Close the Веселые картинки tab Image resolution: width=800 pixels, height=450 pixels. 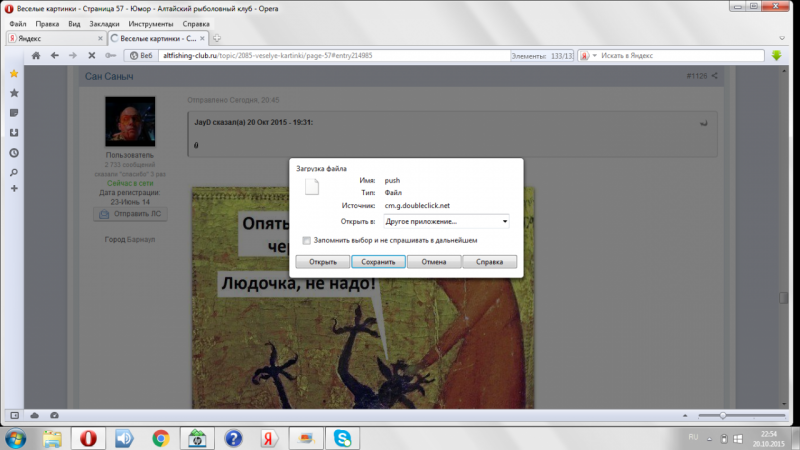[203, 38]
